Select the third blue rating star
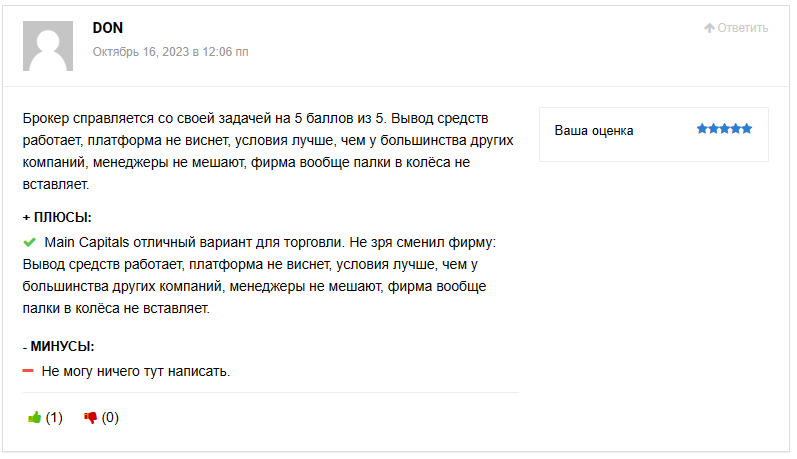Screen dimensions: 797x459 pyautogui.click(x=724, y=129)
